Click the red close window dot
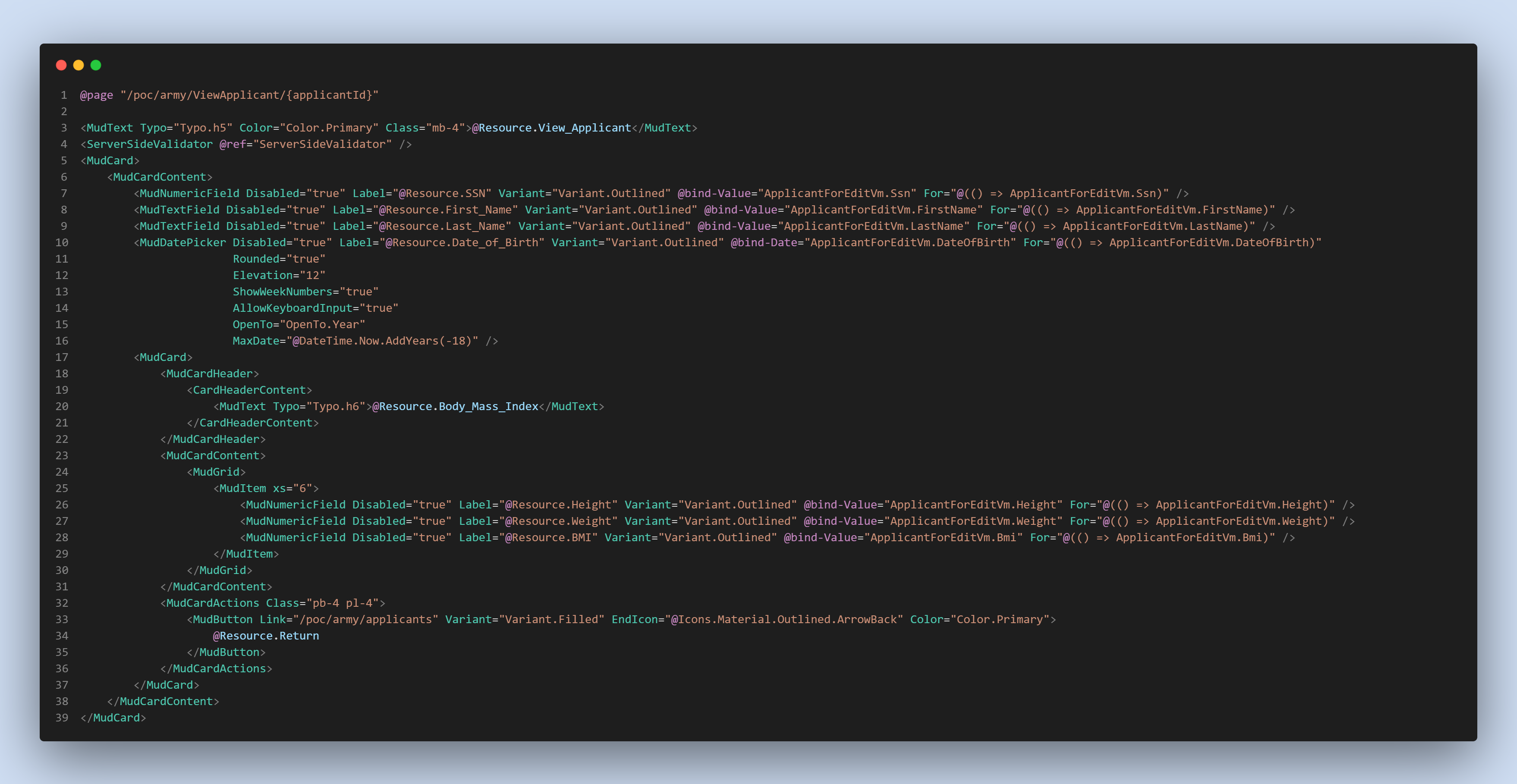 click(x=61, y=66)
